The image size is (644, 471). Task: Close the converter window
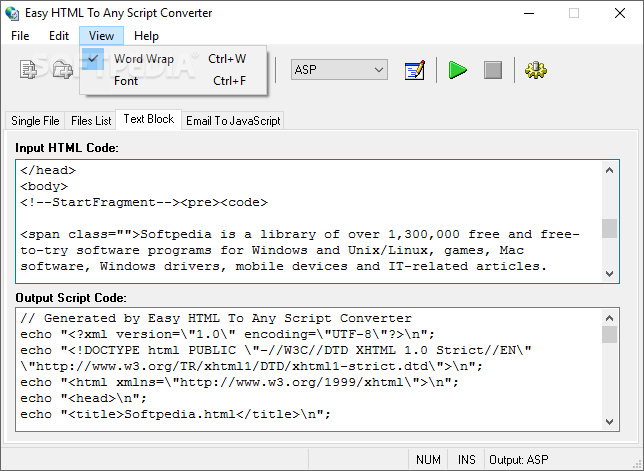pos(620,13)
